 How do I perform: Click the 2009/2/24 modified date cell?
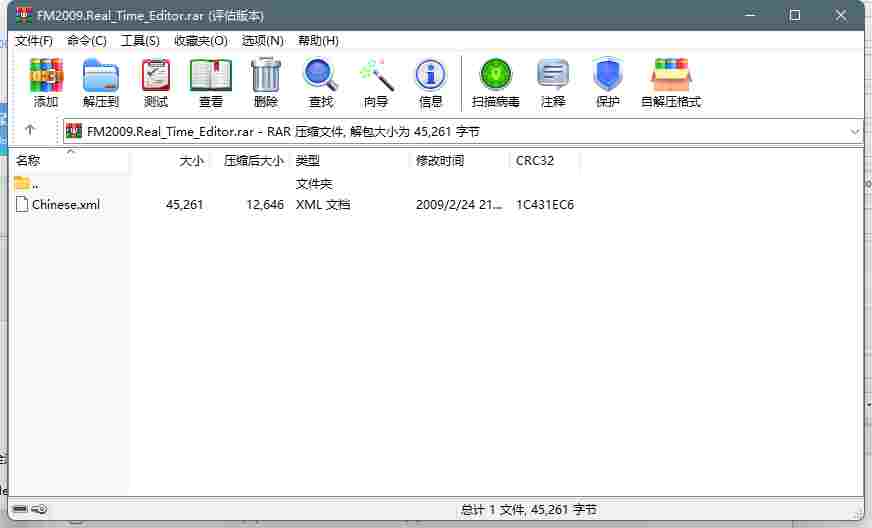tap(459, 205)
